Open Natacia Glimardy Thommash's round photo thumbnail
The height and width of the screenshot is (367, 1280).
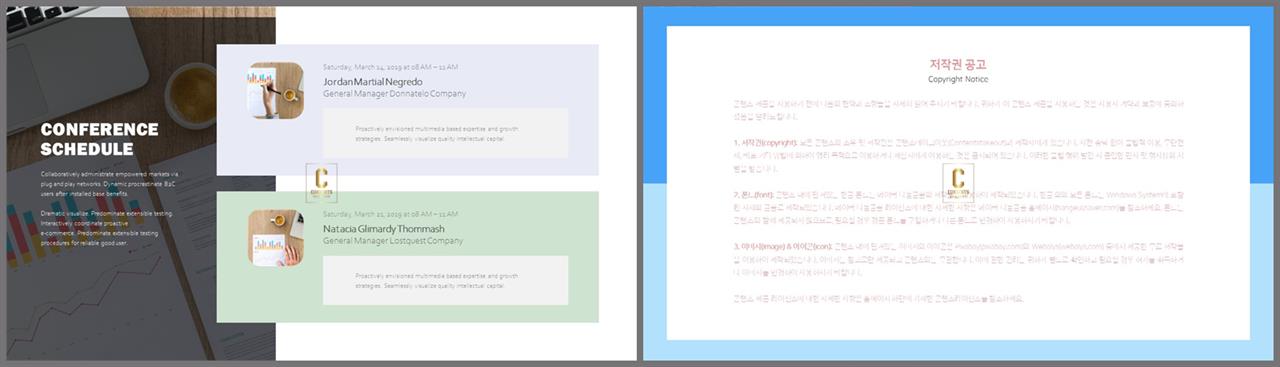tap(276, 237)
